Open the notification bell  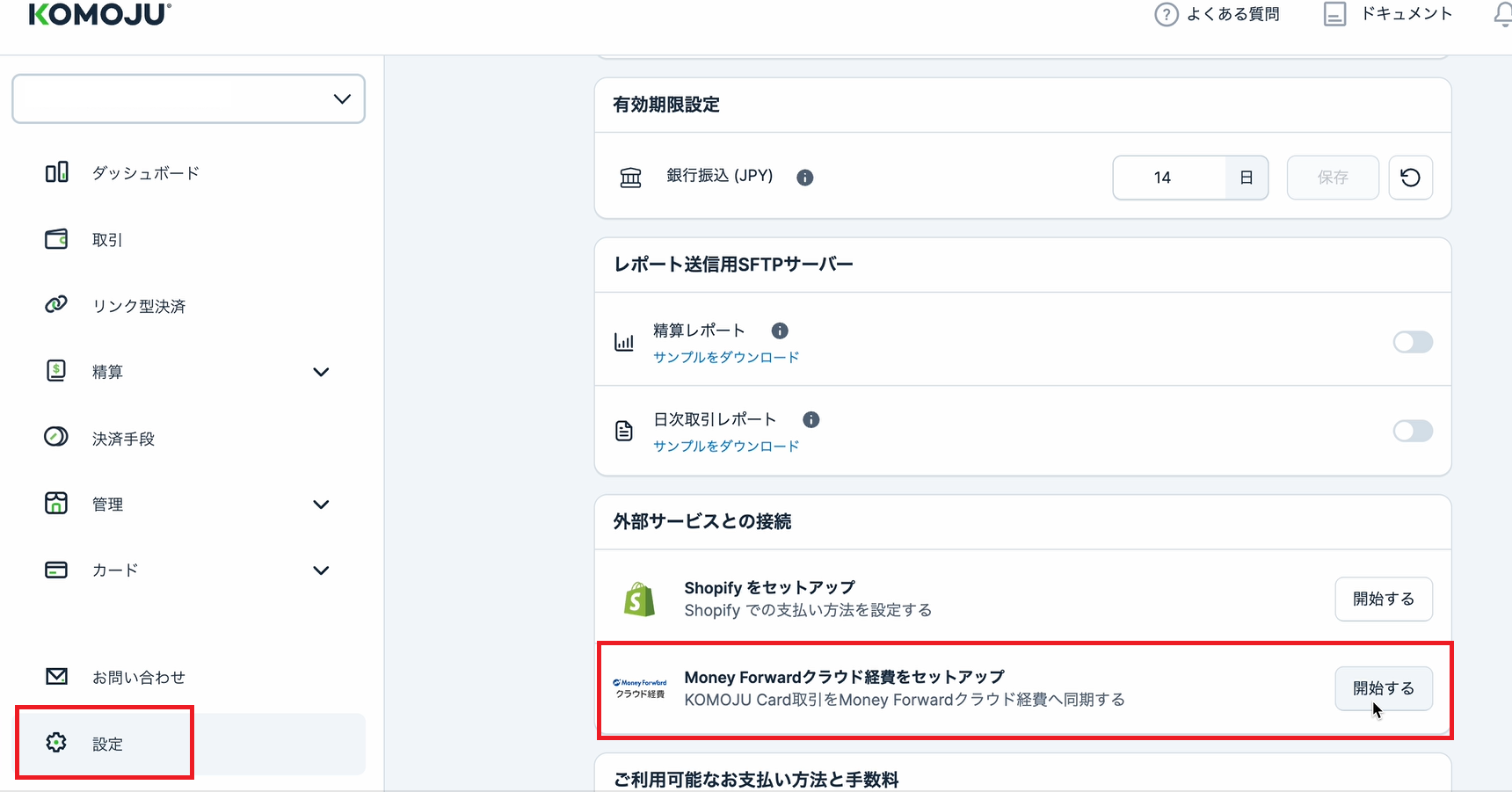[x=1501, y=14]
